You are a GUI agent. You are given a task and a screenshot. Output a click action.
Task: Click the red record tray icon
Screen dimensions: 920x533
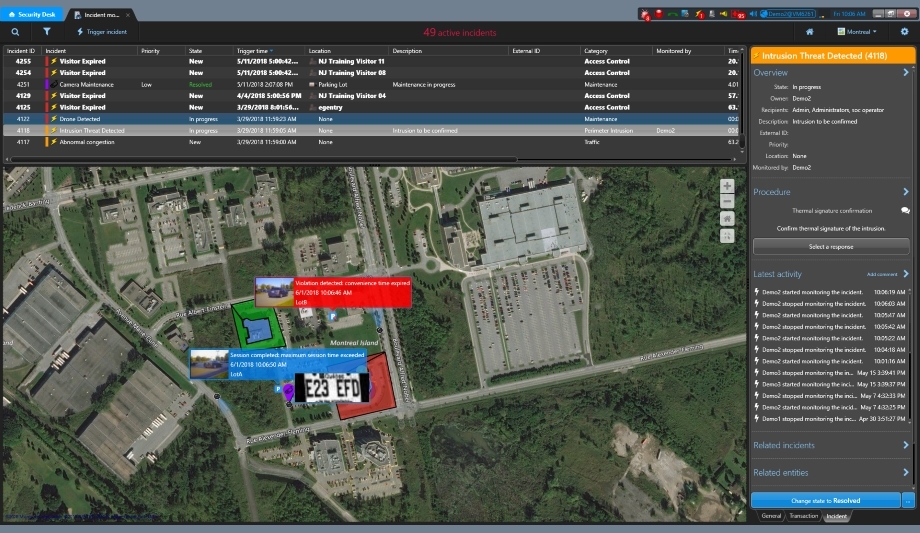(659, 14)
